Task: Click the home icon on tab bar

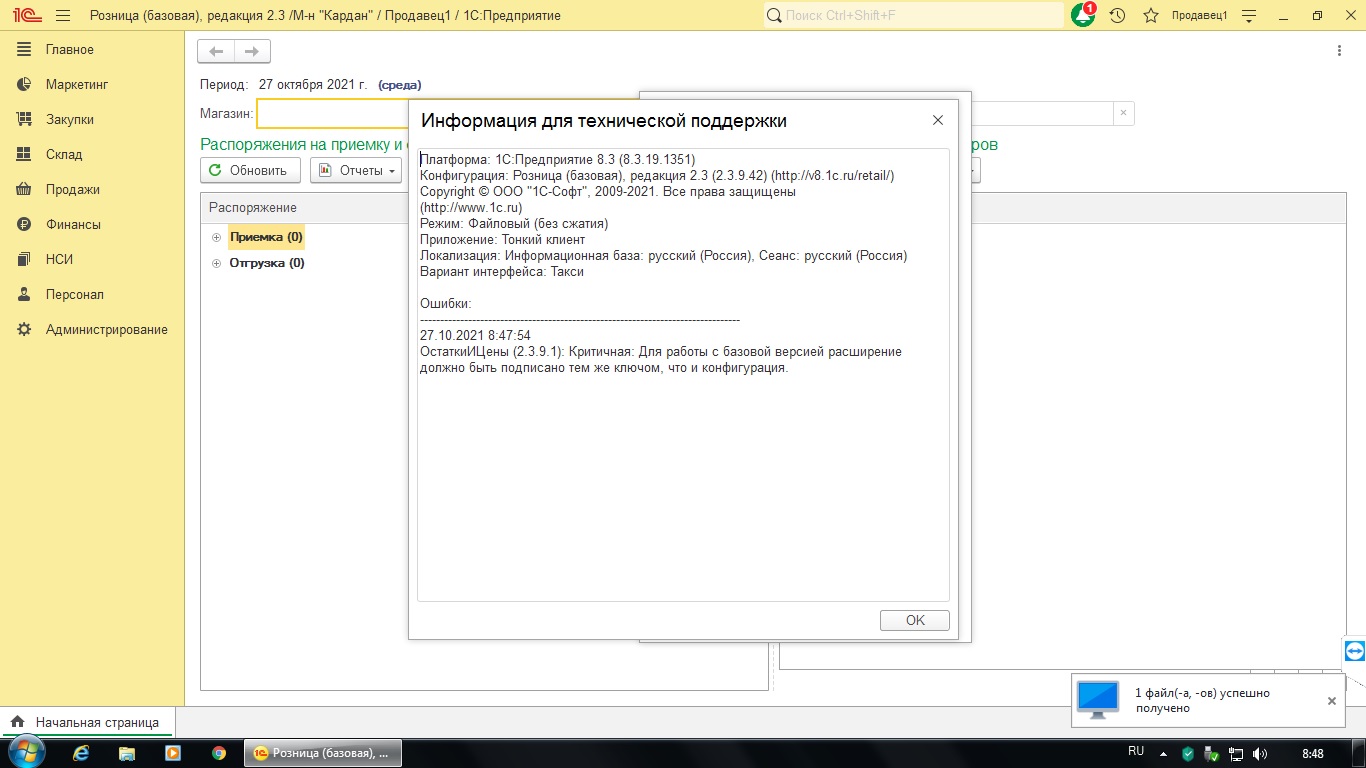Action: pyautogui.click(x=17, y=722)
